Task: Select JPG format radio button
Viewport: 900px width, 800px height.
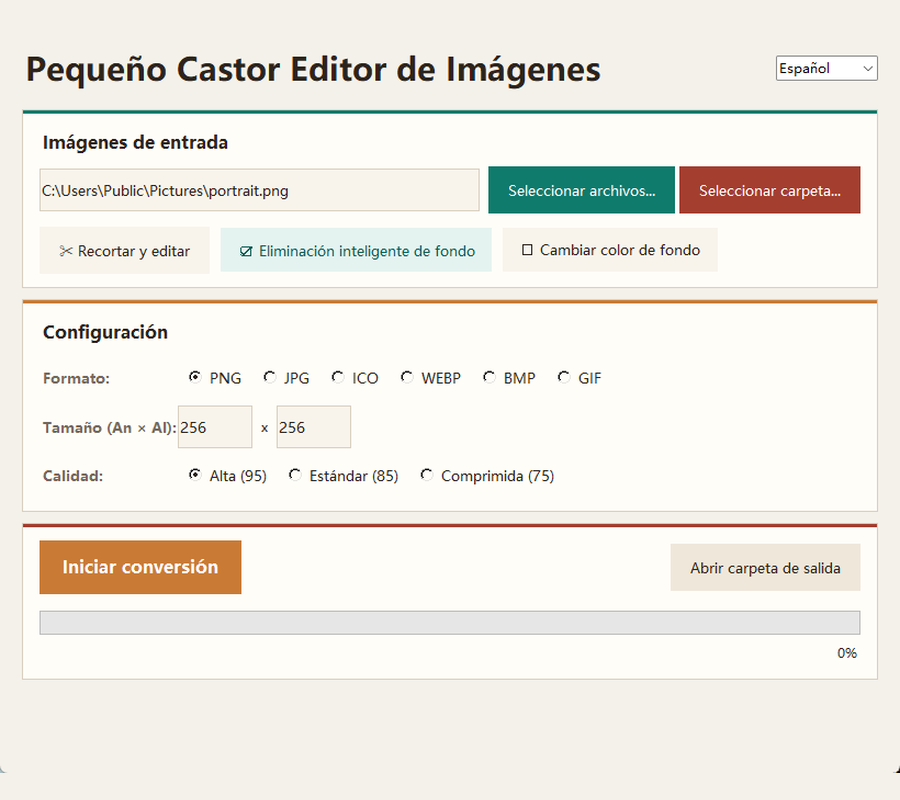Action: [269, 377]
